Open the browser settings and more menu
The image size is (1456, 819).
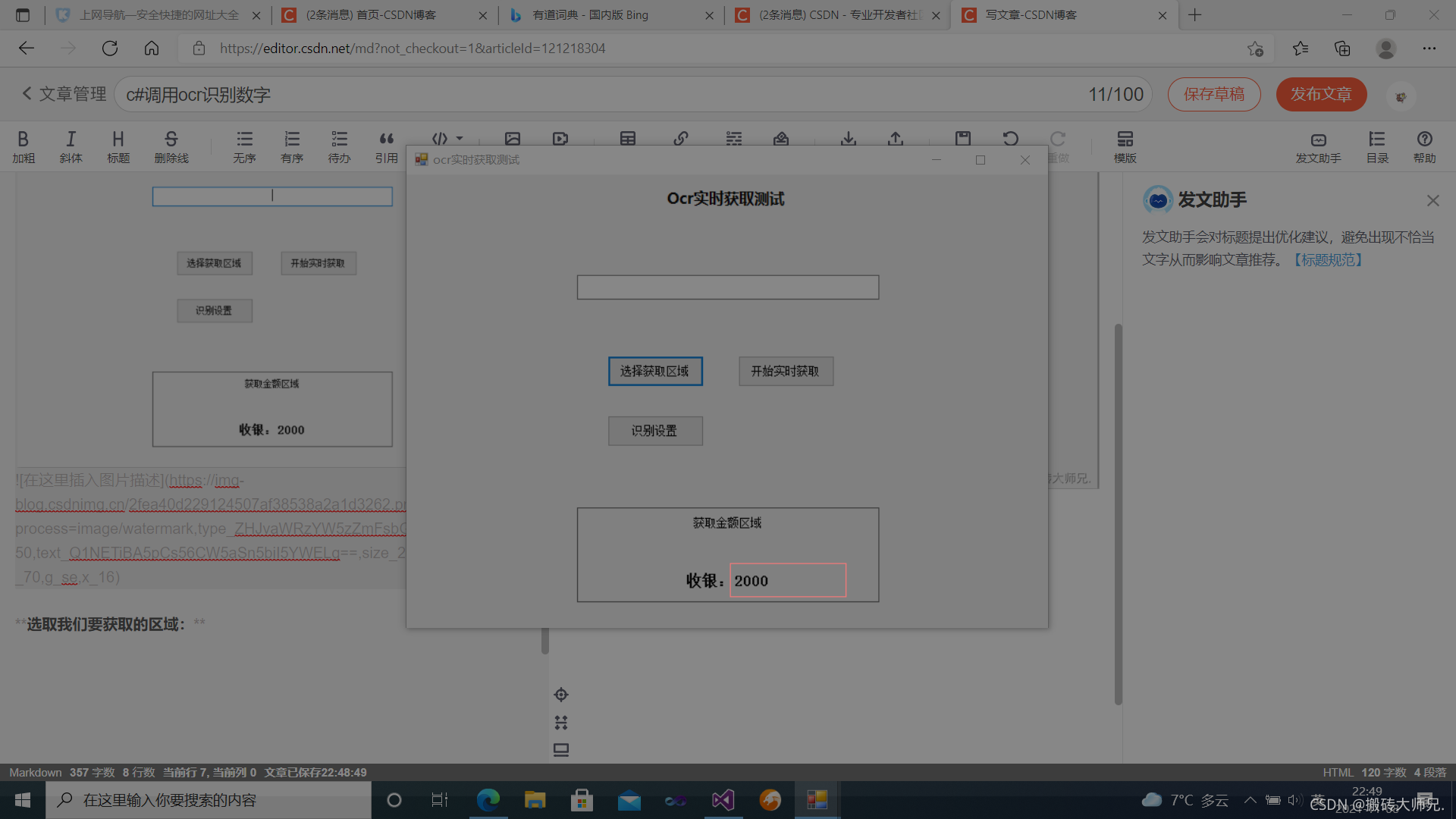pyautogui.click(x=1429, y=49)
